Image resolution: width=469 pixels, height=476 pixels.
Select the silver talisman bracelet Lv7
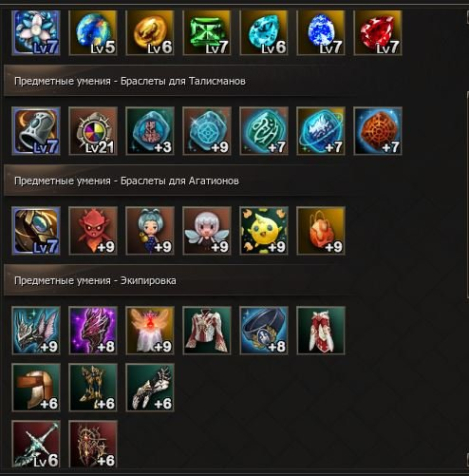click(x=36, y=131)
